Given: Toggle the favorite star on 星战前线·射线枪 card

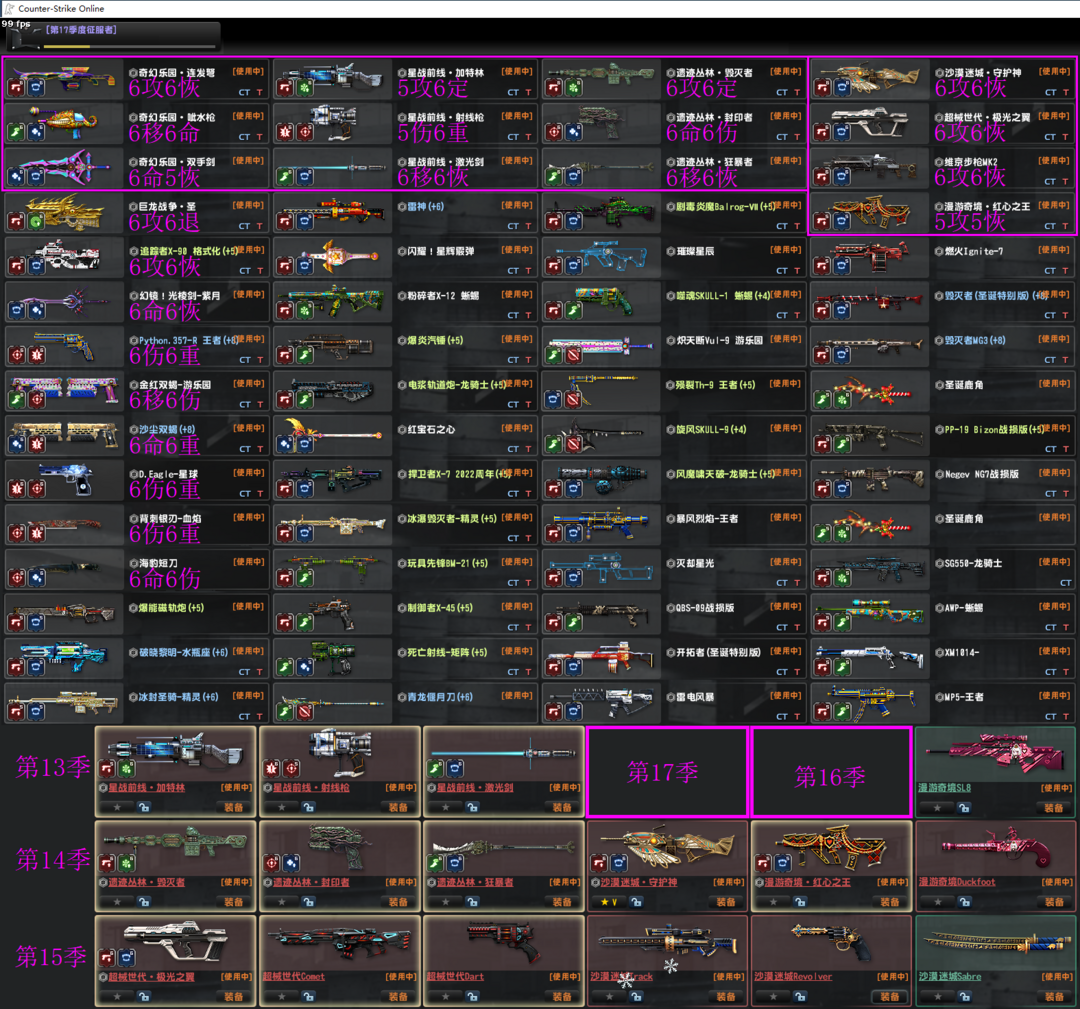Looking at the screenshot, I should click(282, 807).
